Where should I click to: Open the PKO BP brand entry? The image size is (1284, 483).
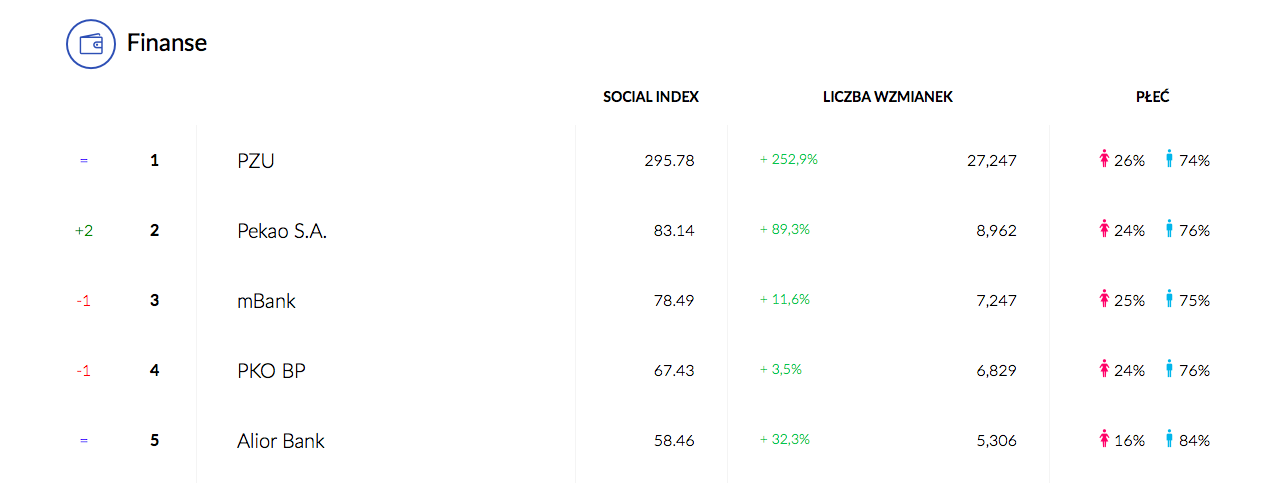click(271, 371)
